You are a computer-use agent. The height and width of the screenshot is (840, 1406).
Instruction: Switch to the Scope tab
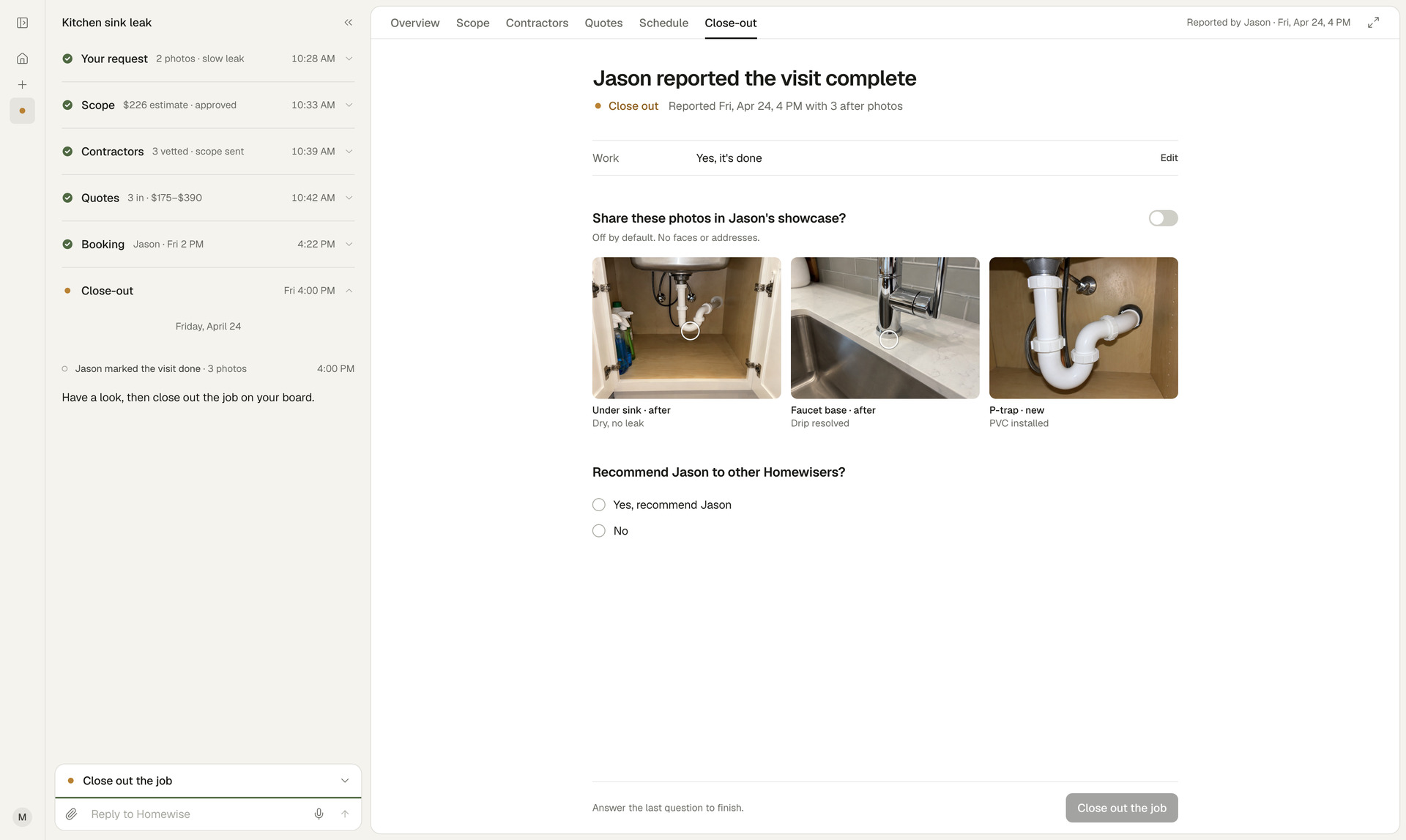[472, 23]
